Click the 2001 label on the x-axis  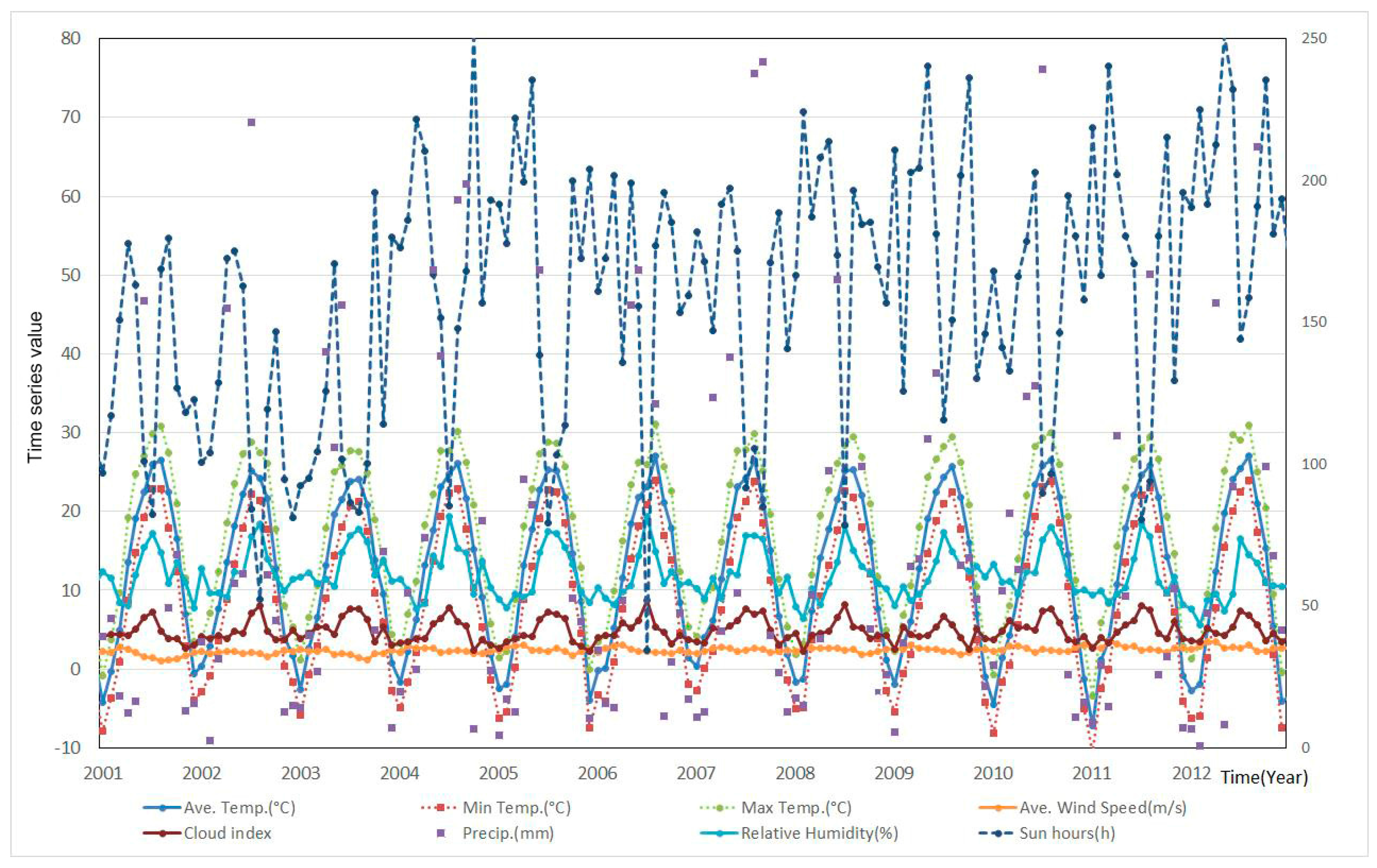[x=103, y=774]
